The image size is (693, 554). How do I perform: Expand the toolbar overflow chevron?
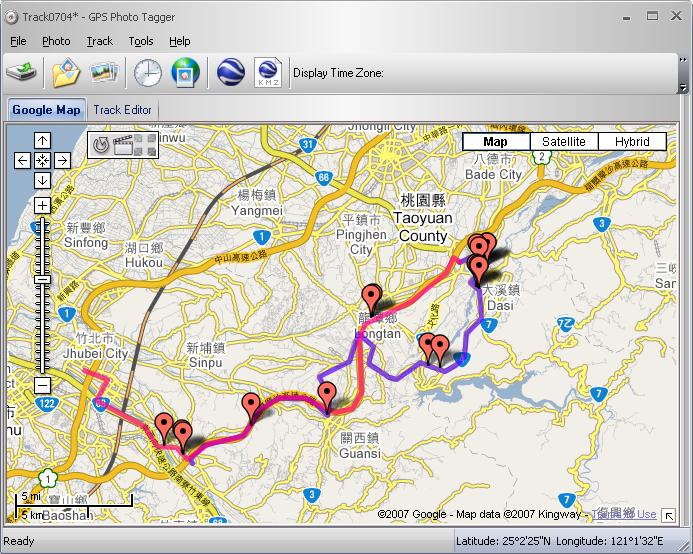pyautogui.click(x=683, y=60)
